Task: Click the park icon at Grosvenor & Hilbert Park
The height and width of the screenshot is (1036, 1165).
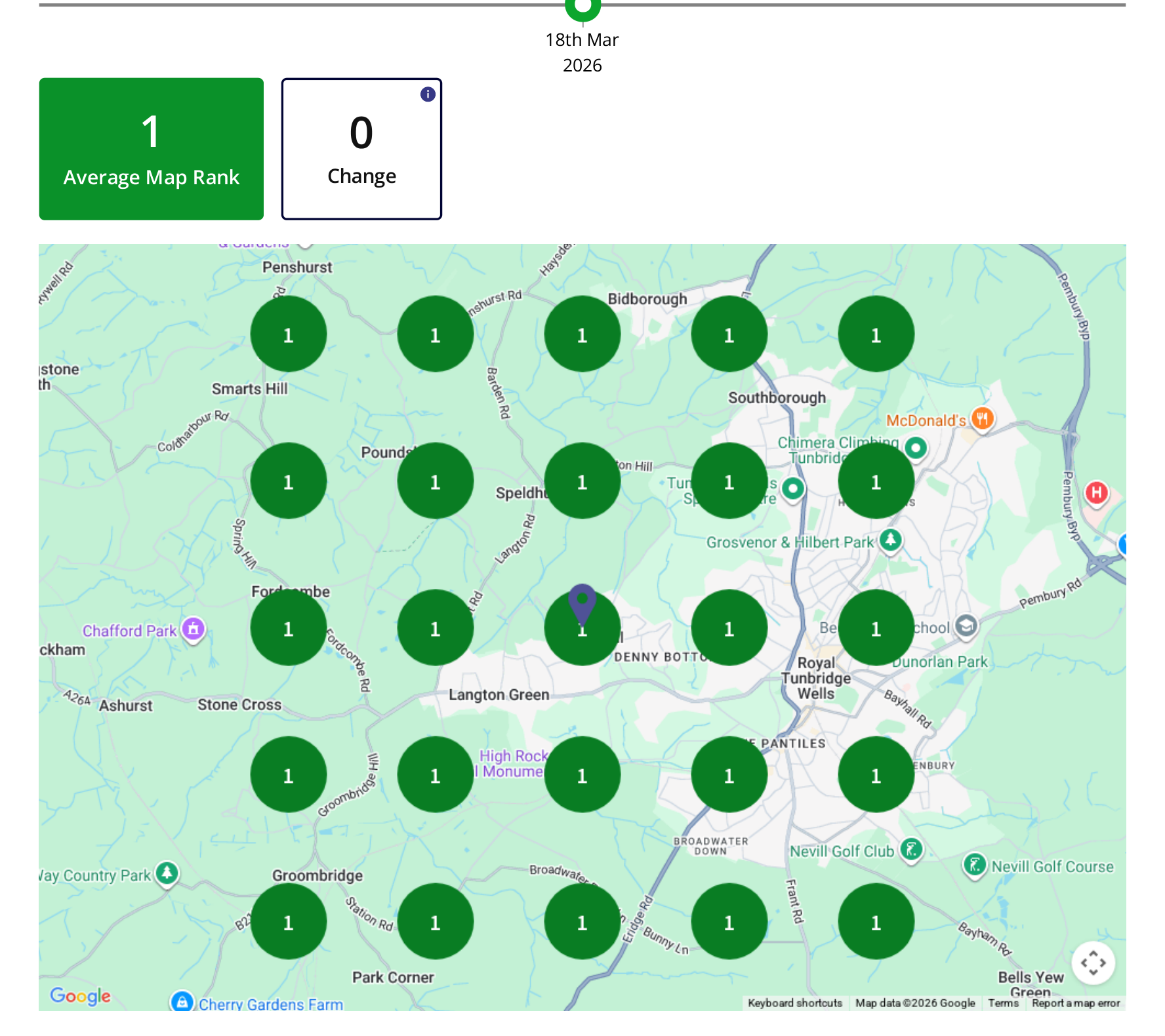Action: [x=889, y=542]
